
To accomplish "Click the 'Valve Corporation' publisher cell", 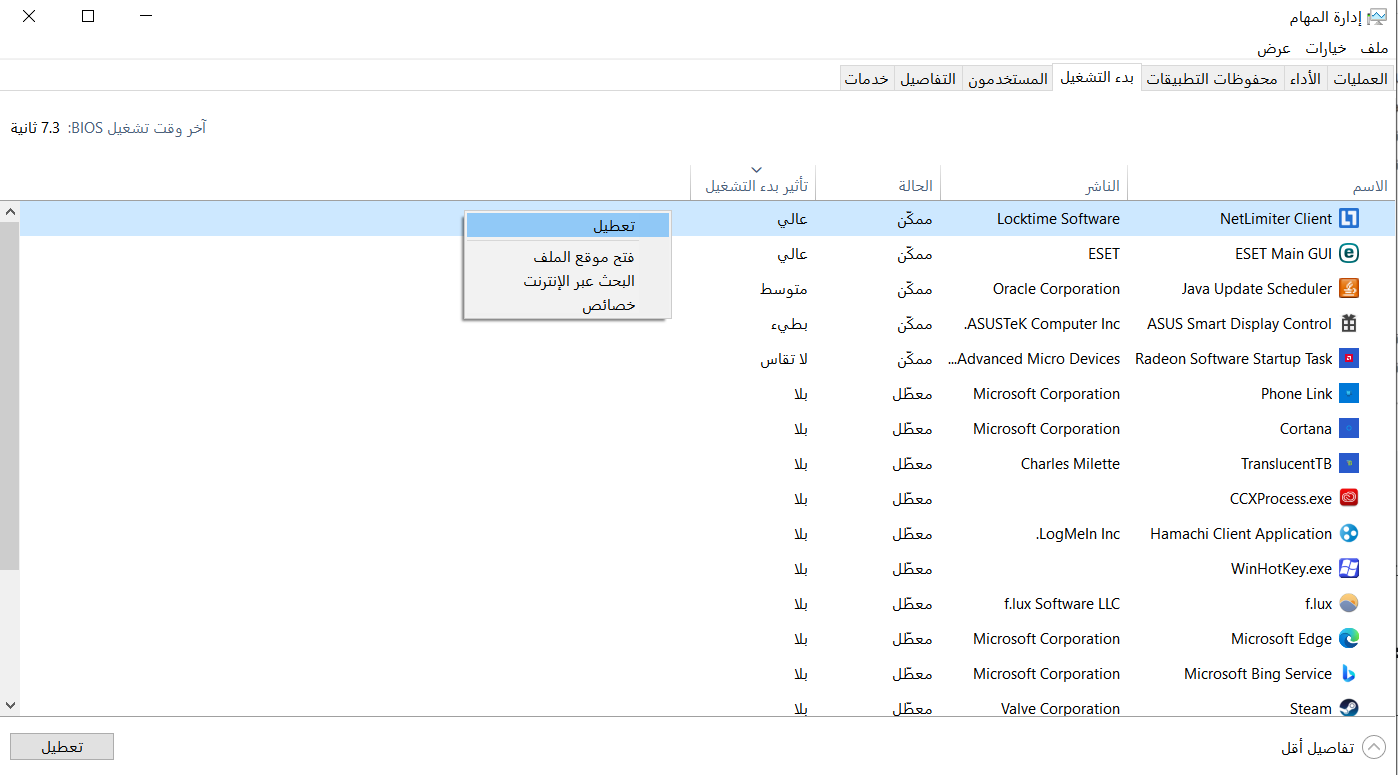I will (x=1060, y=709).
